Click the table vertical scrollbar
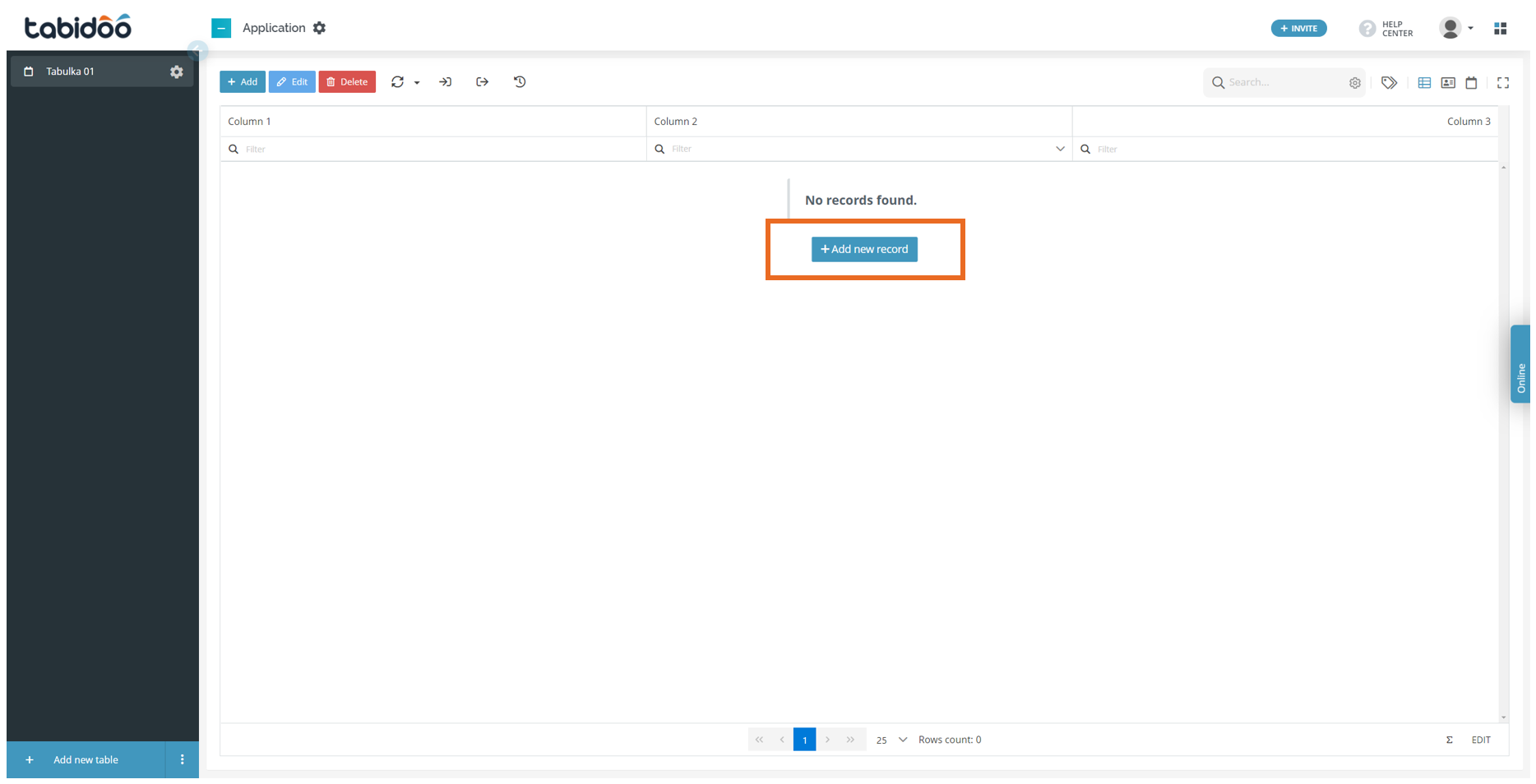Image resolution: width=1536 pixels, height=784 pixels. [x=1503, y=442]
